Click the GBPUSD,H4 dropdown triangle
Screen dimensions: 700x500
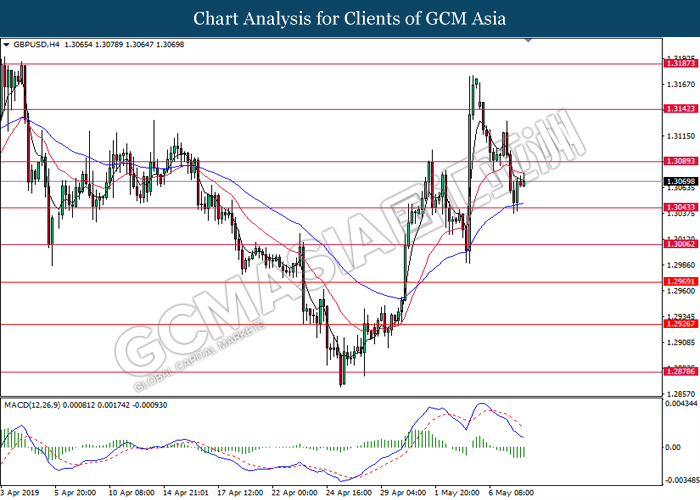6,45
